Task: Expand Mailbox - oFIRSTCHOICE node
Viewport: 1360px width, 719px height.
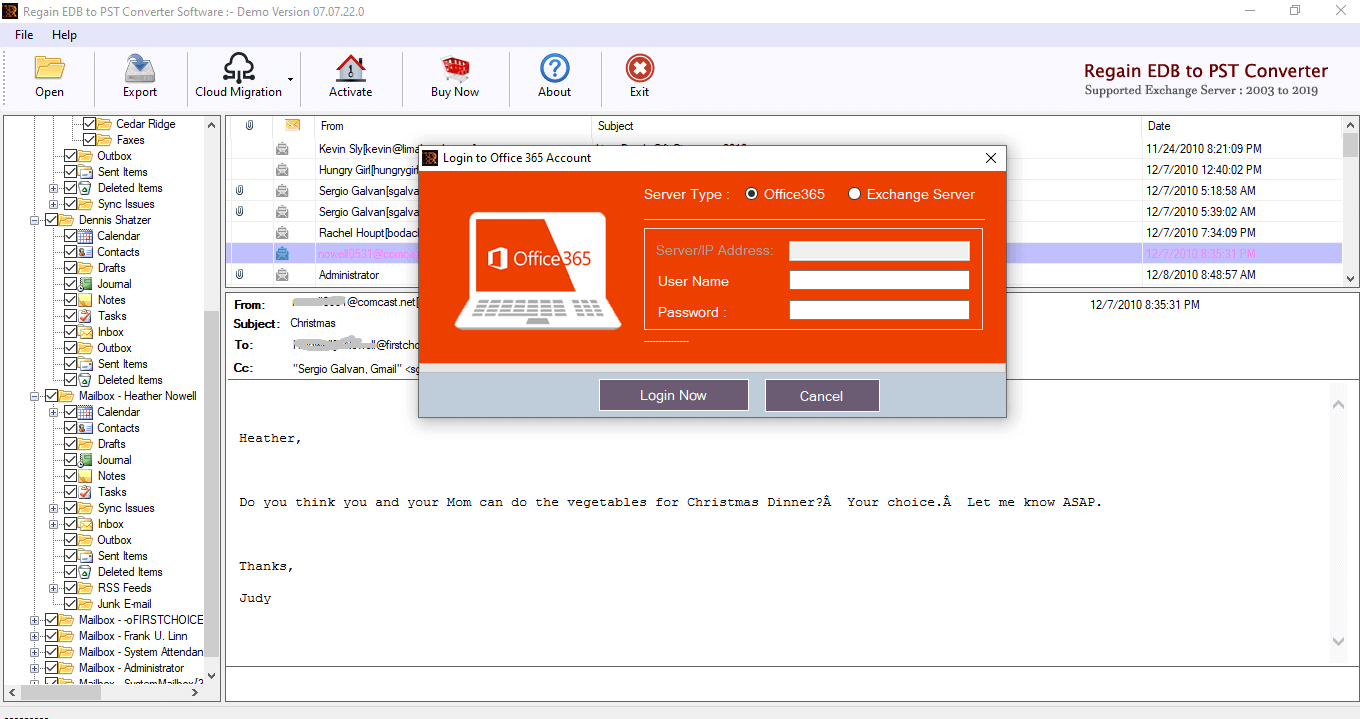Action: pyautogui.click(x=35, y=620)
